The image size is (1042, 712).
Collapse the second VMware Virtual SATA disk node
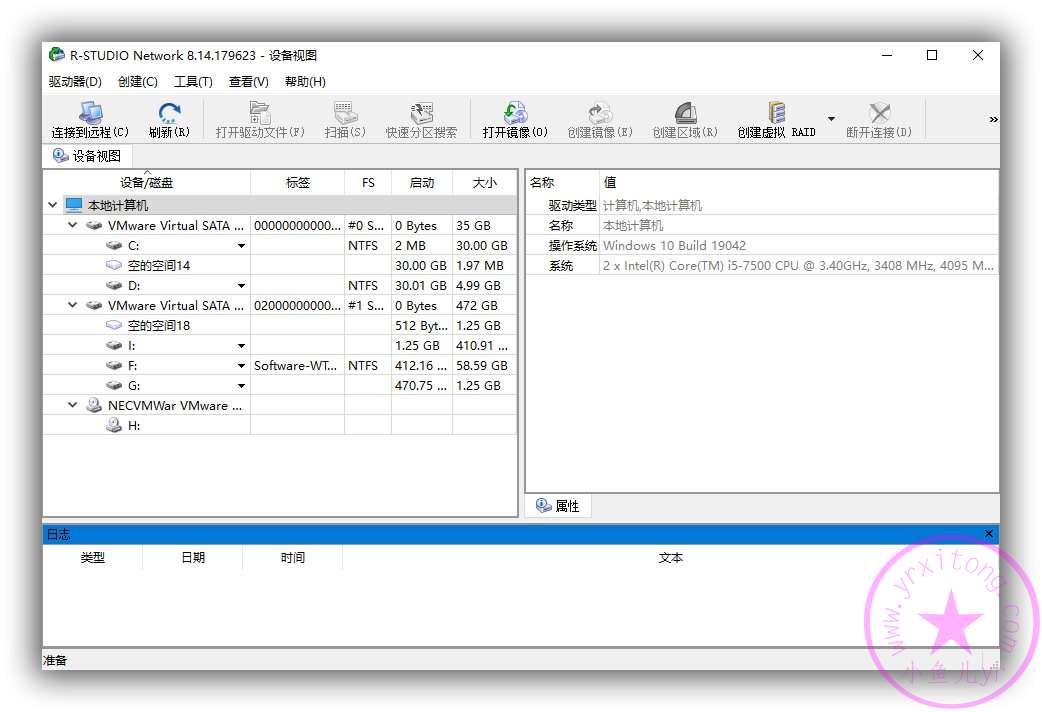coord(72,305)
